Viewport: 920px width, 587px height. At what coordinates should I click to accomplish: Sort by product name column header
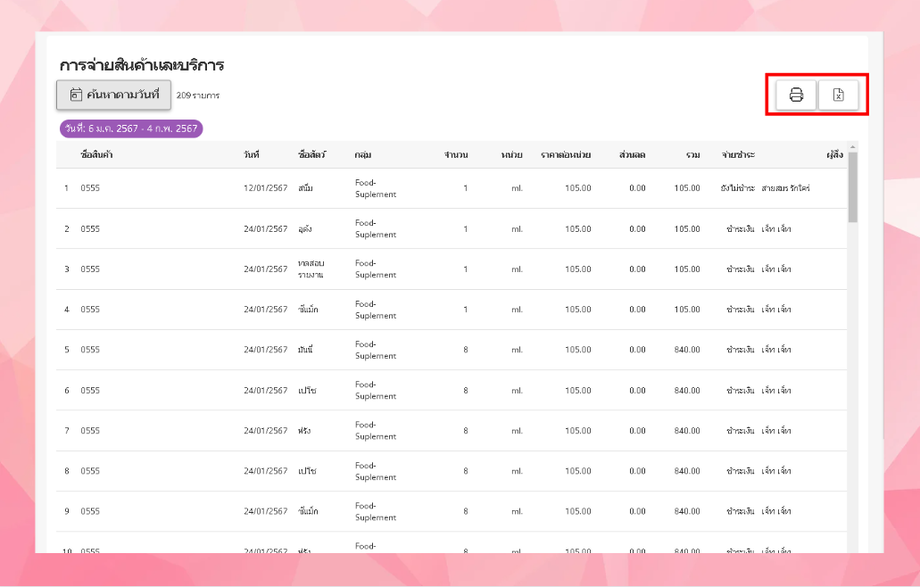97,155
